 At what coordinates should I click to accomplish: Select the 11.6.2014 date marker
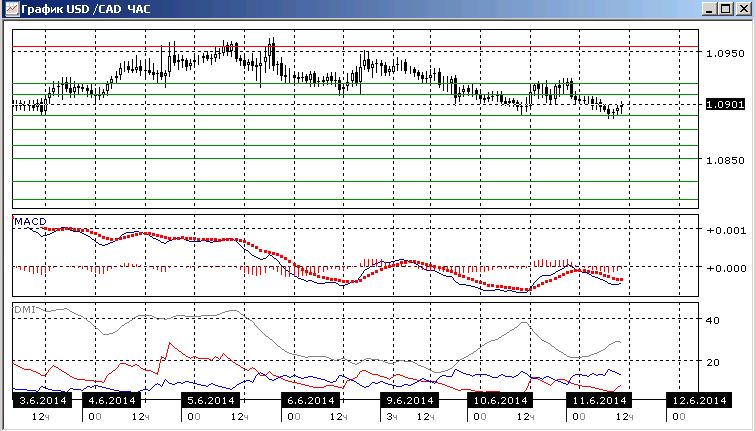pos(599,400)
